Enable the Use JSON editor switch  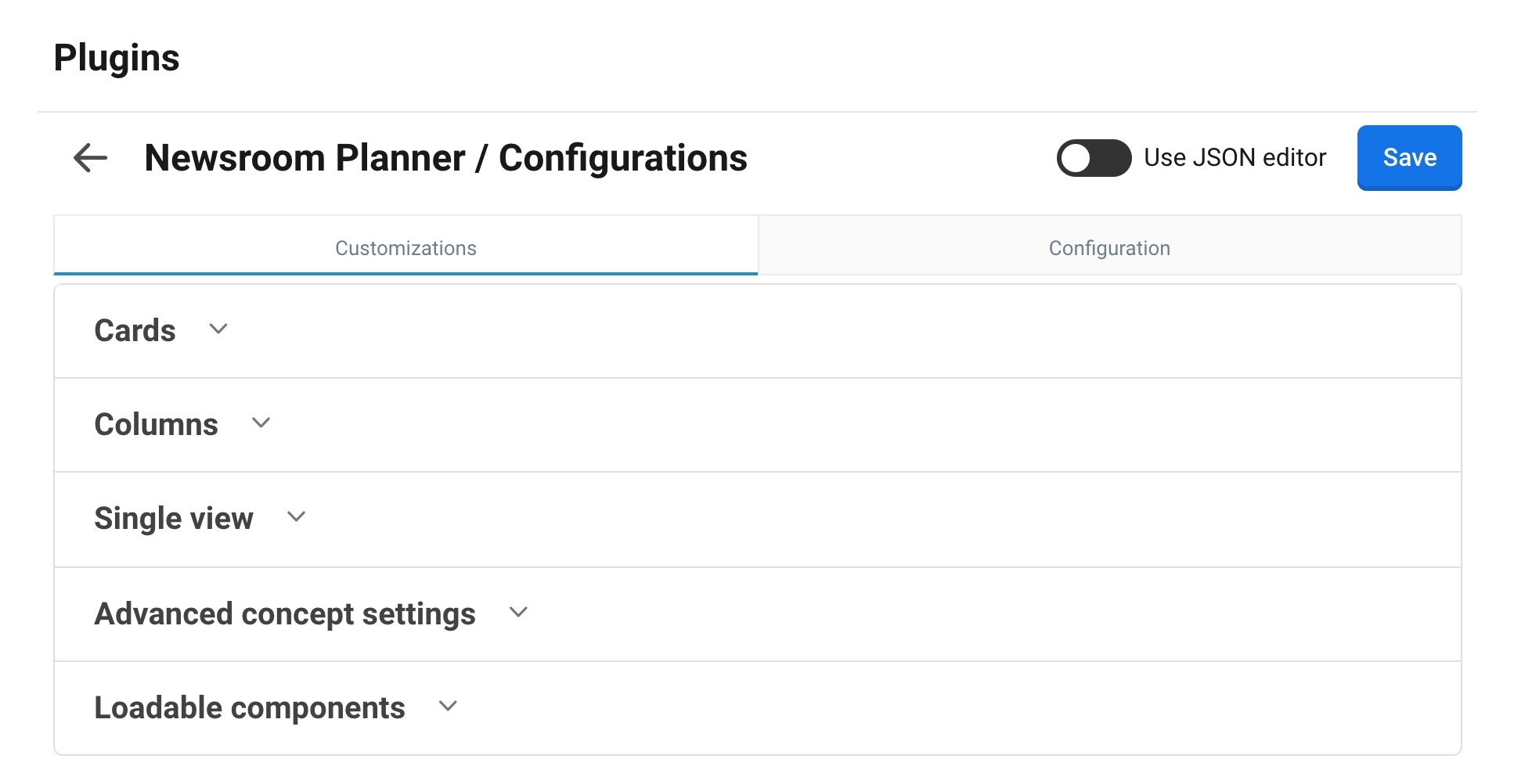[x=1093, y=158]
